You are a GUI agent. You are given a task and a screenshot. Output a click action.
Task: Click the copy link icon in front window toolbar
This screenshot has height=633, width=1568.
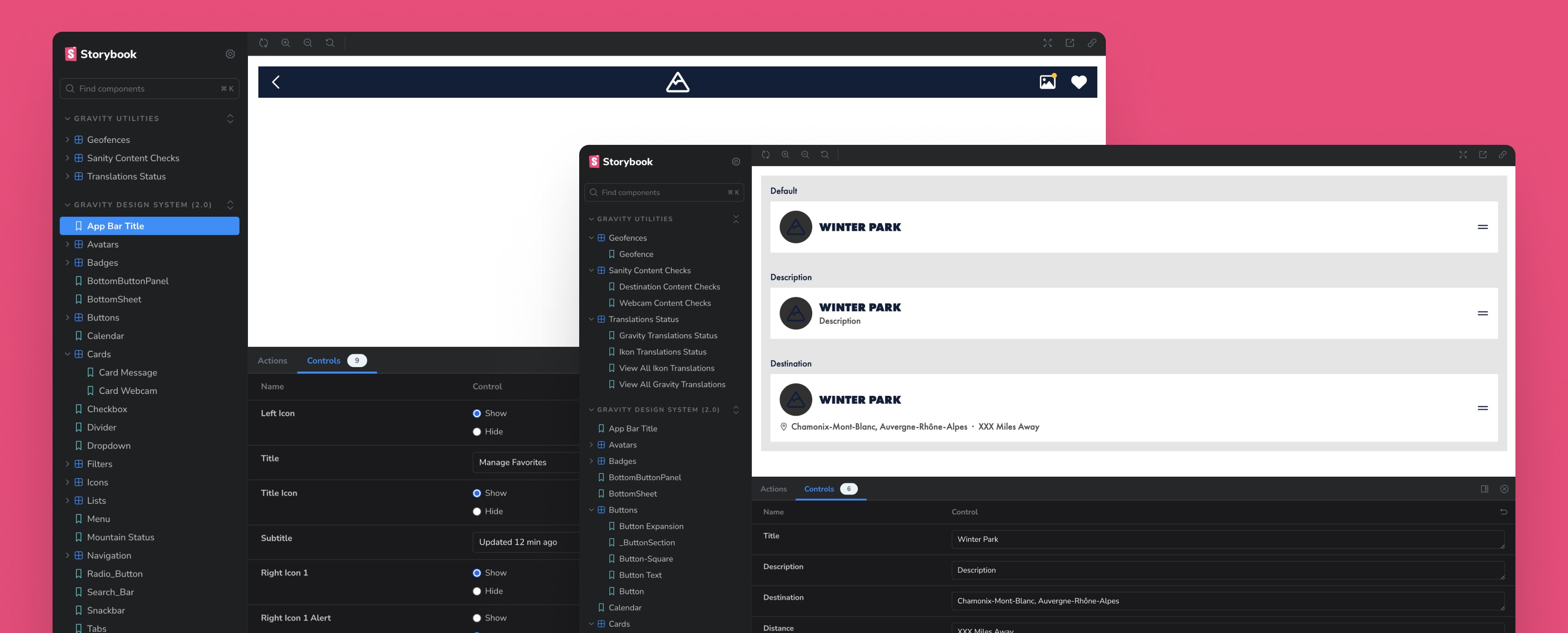tap(1502, 155)
